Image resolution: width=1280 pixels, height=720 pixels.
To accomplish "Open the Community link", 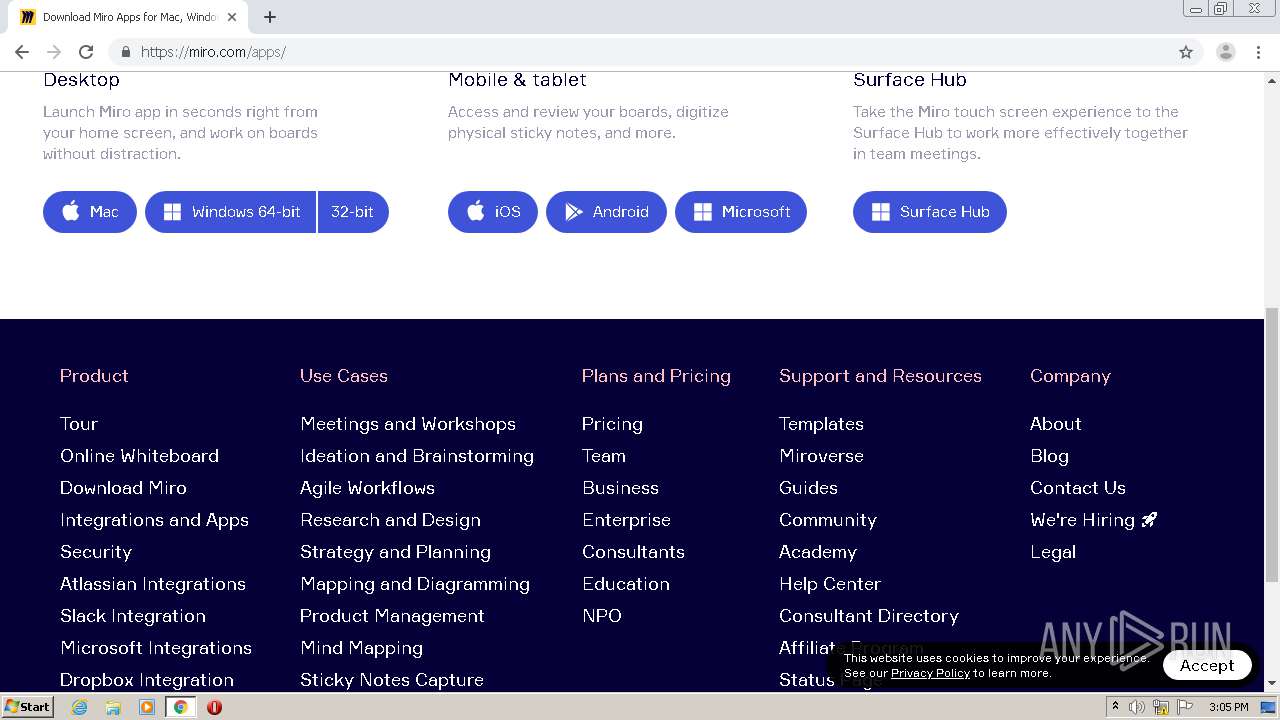I will point(828,520).
